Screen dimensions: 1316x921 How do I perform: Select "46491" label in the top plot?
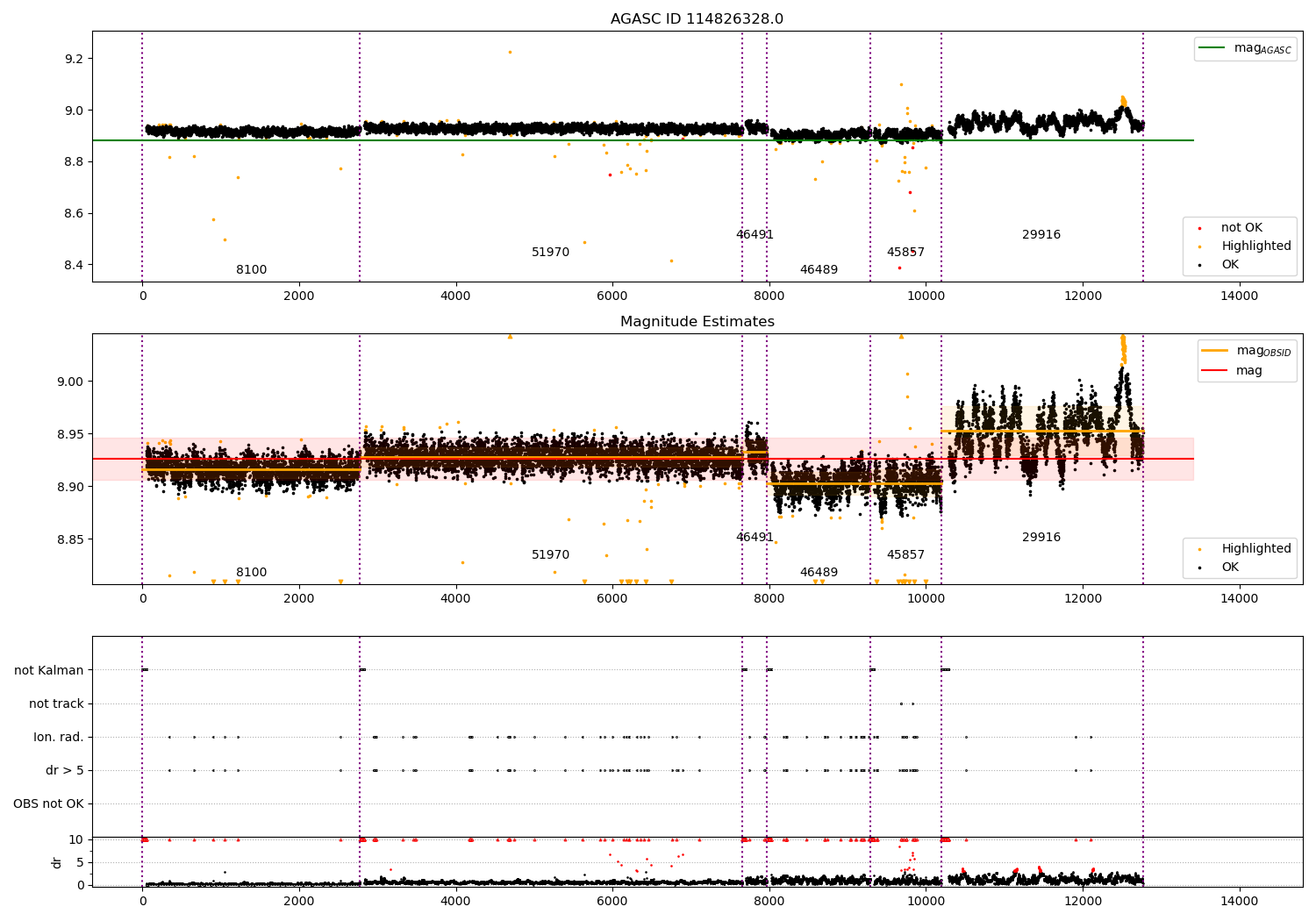click(x=755, y=235)
